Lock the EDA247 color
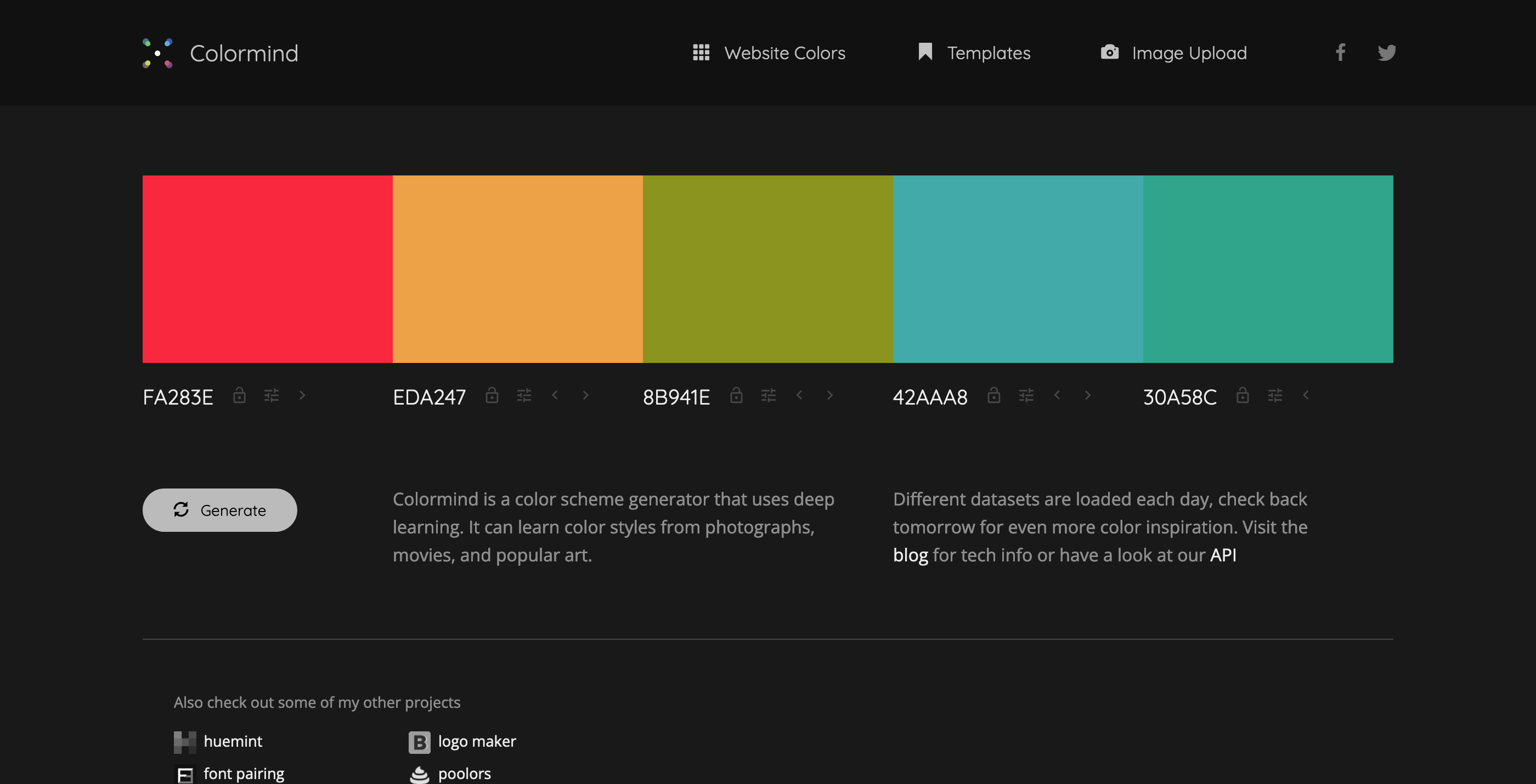Viewport: 1536px width, 784px height. click(492, 395)
